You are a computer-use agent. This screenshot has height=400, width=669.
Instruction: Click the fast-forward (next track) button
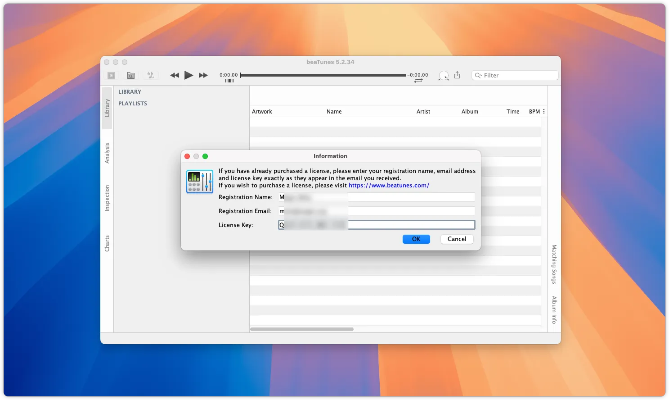point(204,75)
